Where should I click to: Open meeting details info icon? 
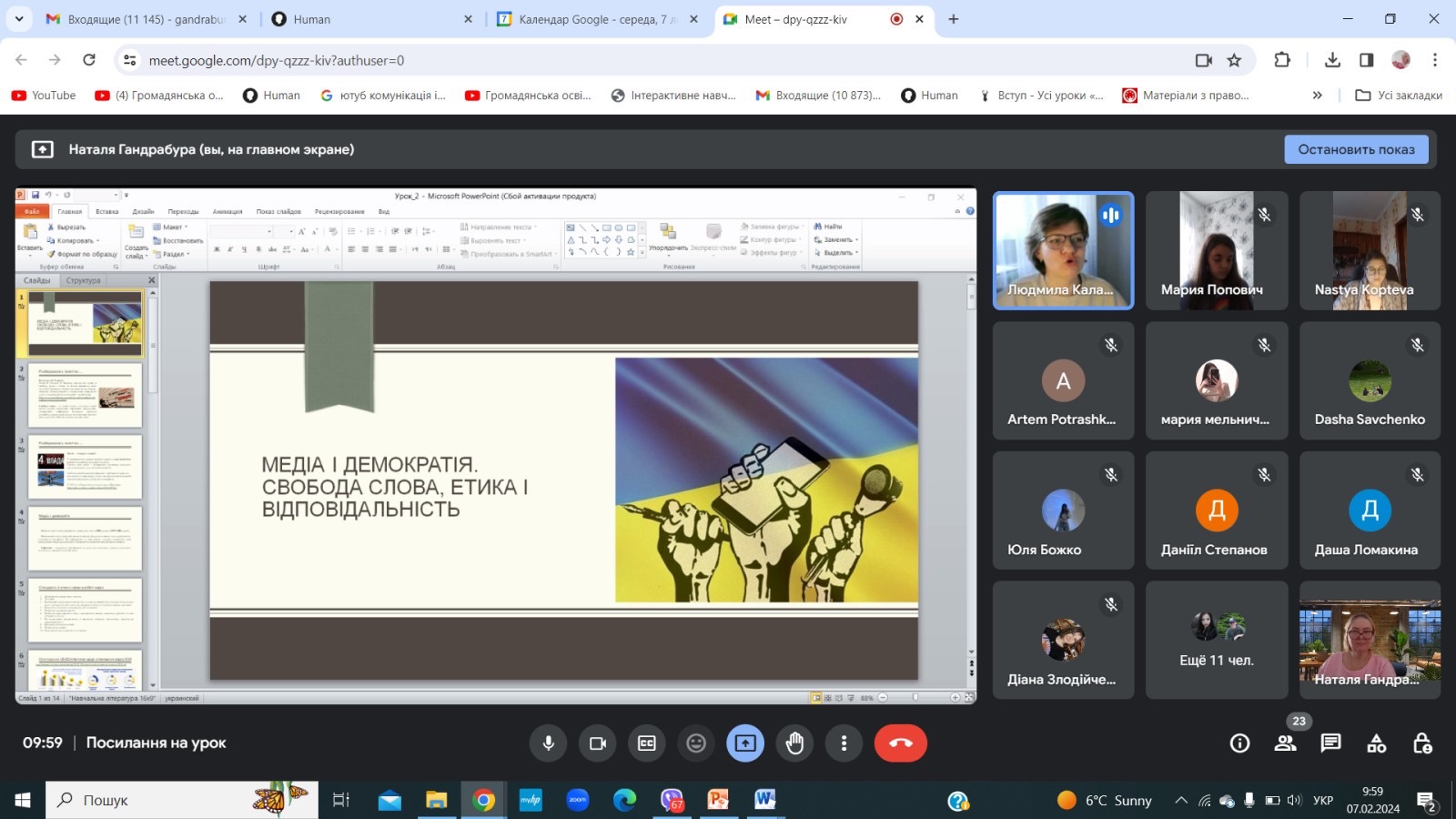1239,743
